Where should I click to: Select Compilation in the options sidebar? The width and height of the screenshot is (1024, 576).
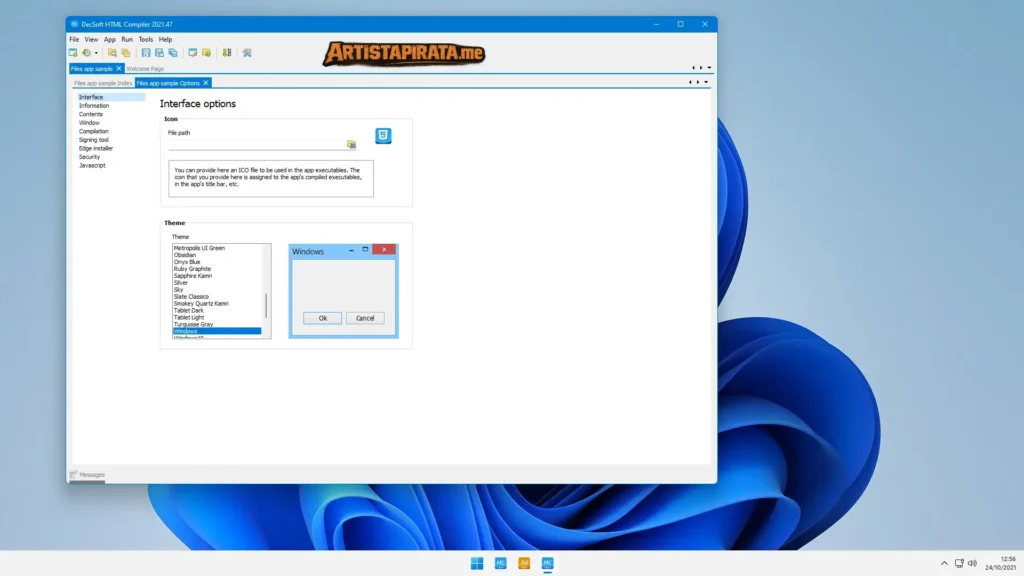pos(95,131)
